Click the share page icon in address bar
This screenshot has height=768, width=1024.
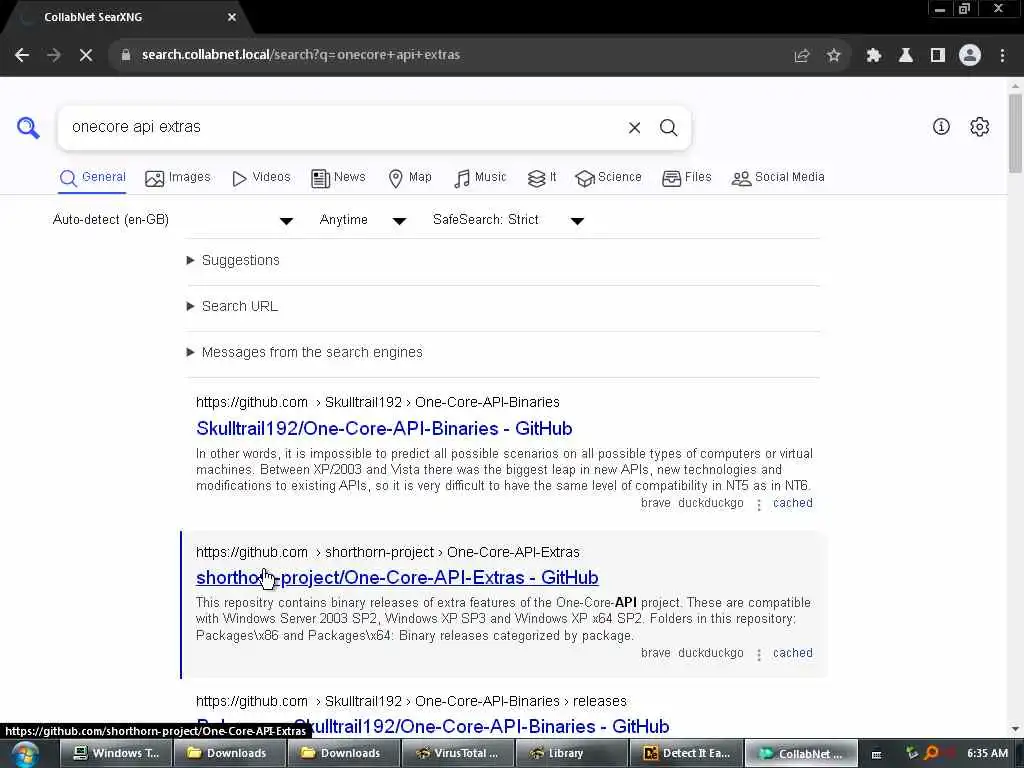pos(802,56)
